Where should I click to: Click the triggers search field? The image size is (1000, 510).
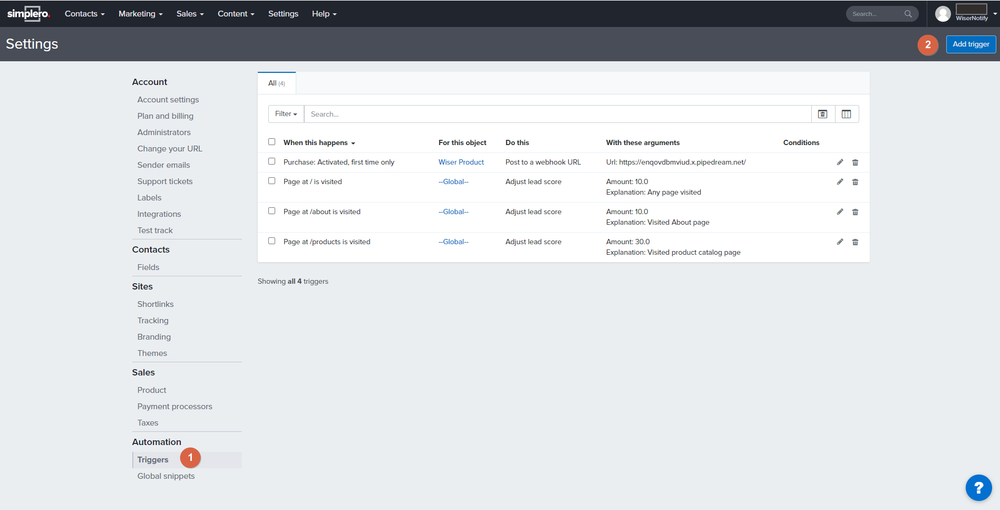pos(556,114)
